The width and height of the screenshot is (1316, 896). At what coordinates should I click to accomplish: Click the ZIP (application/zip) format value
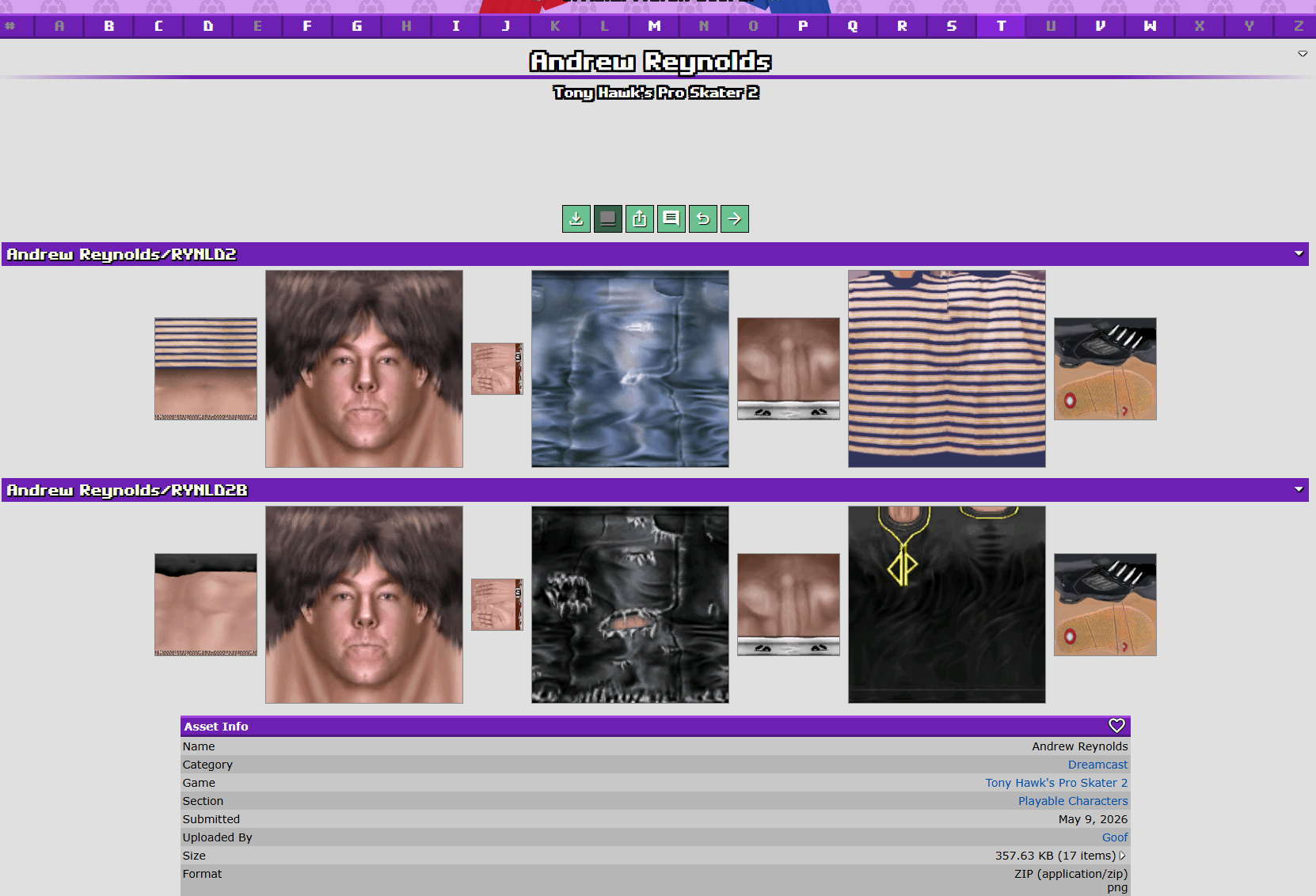pyautogui.click(x=1071, y=874)
